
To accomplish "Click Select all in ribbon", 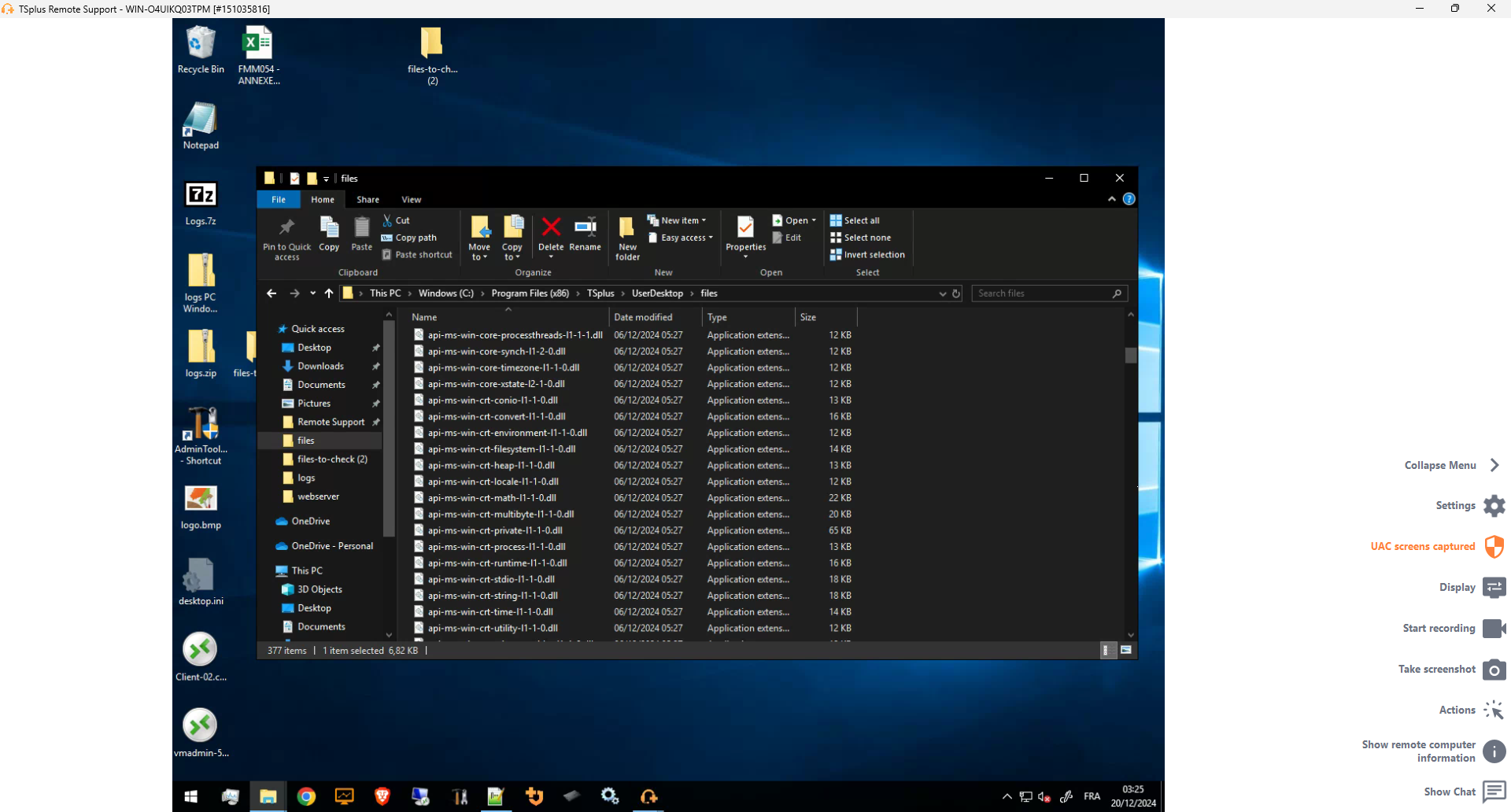I will (x=855, y=220).
